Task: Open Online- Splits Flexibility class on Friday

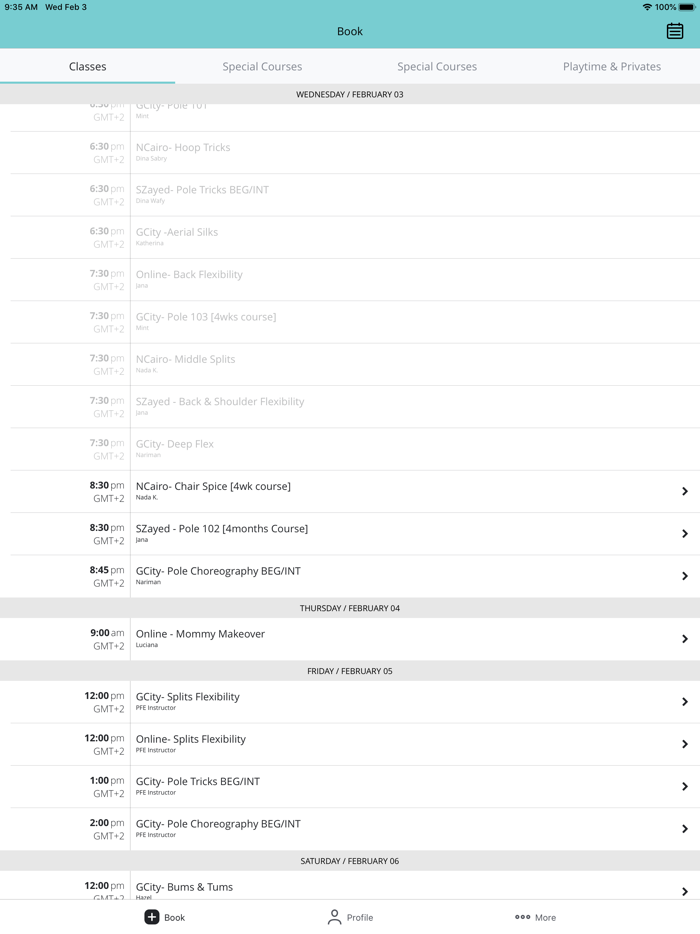Action: [191, 740]
